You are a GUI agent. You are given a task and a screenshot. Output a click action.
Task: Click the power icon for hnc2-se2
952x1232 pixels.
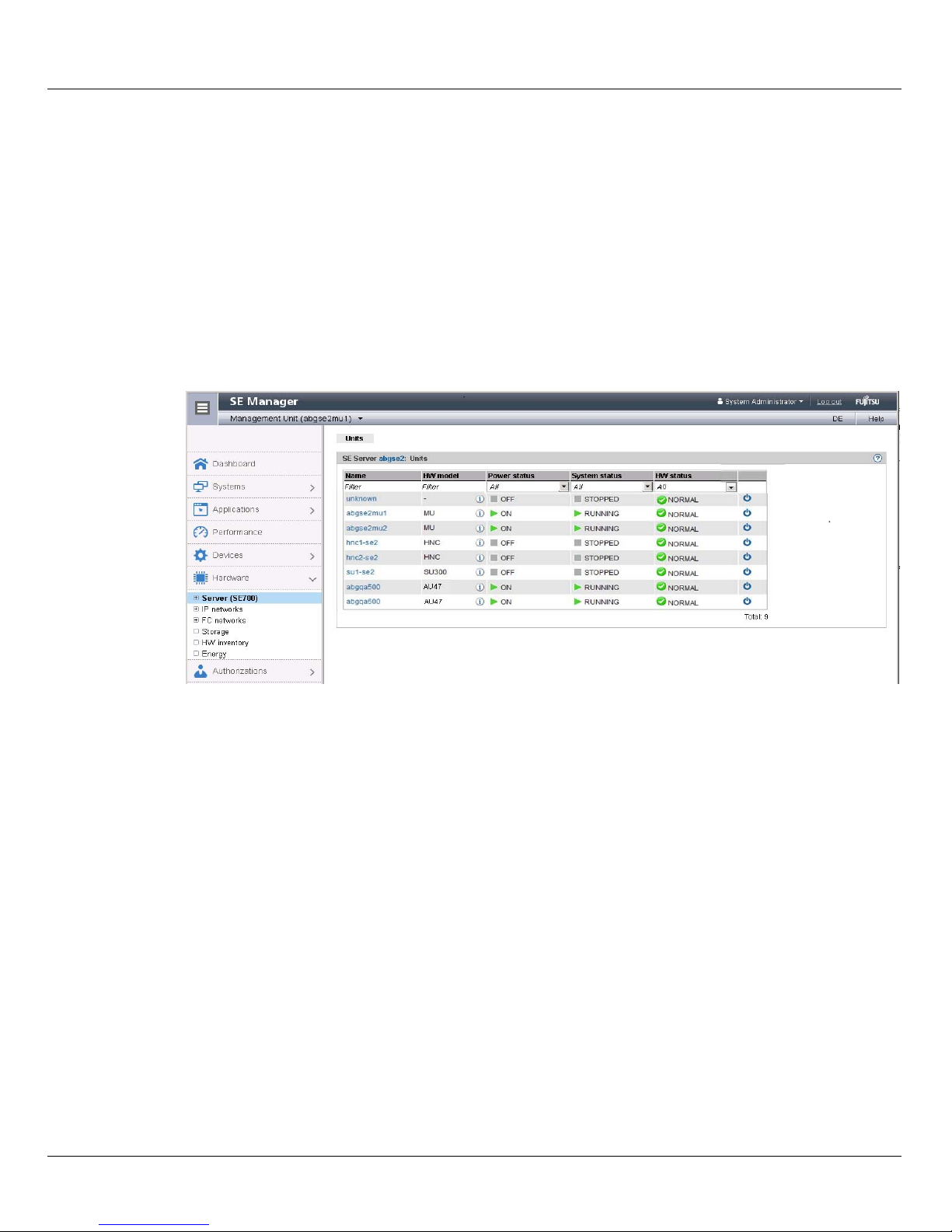(747, 557)
